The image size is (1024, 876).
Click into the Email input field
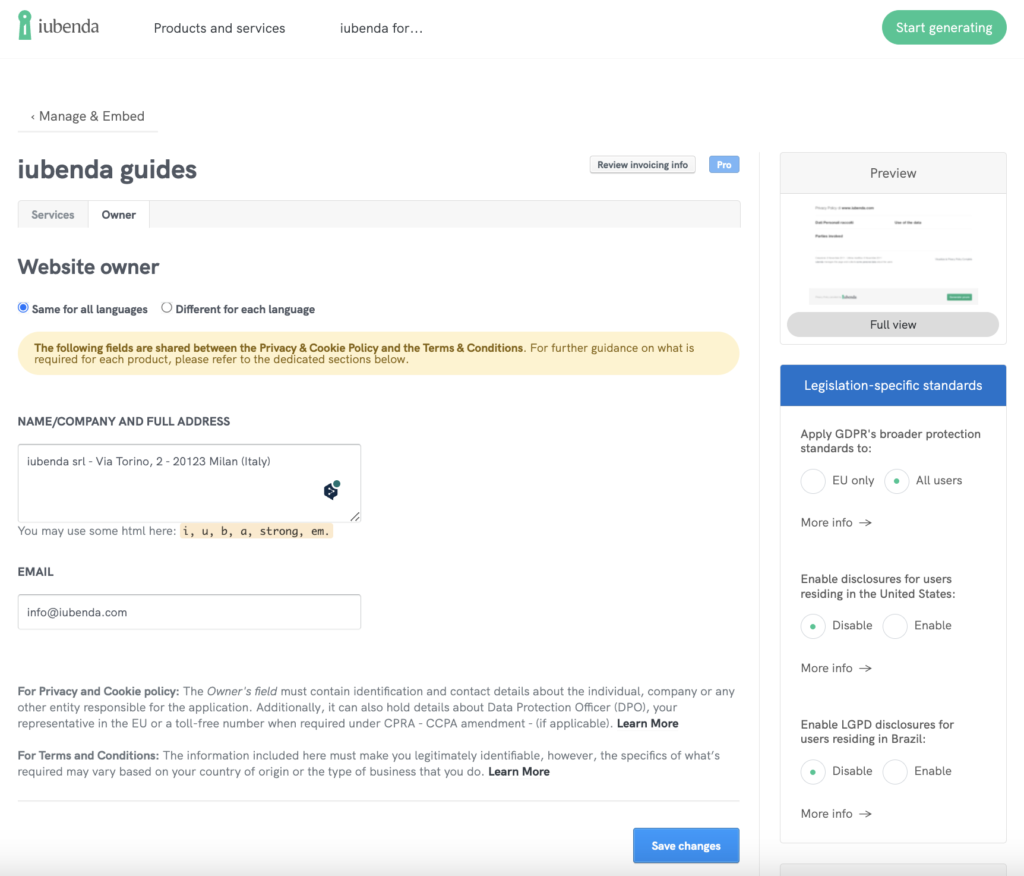189,612
